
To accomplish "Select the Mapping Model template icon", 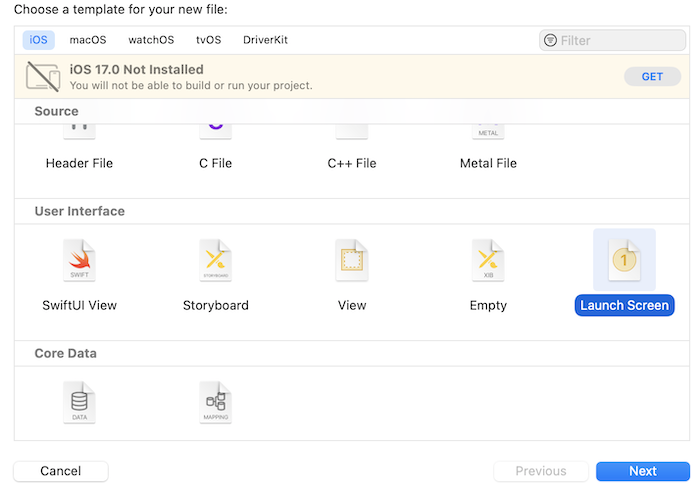I will [216, 402].
